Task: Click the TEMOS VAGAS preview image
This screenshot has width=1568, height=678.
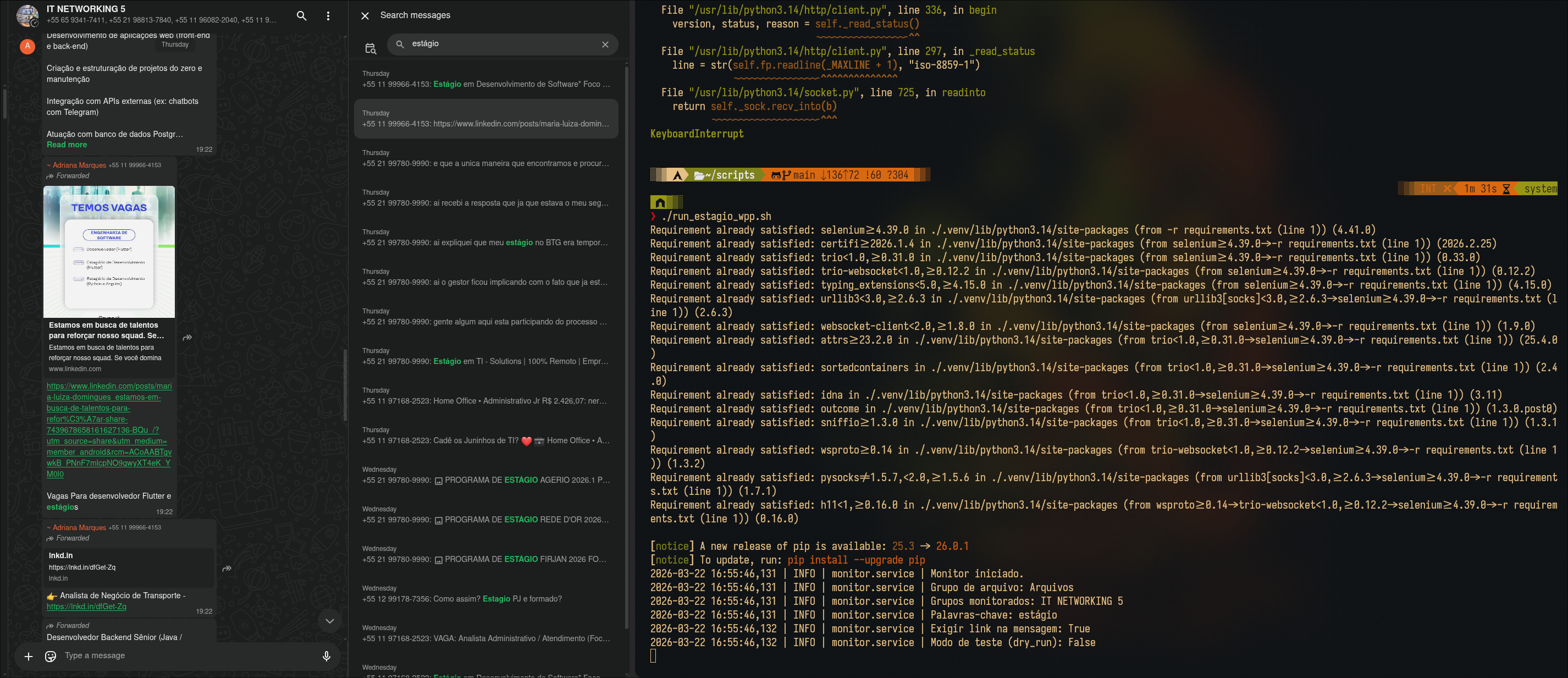Action: (x=109, y=251)
